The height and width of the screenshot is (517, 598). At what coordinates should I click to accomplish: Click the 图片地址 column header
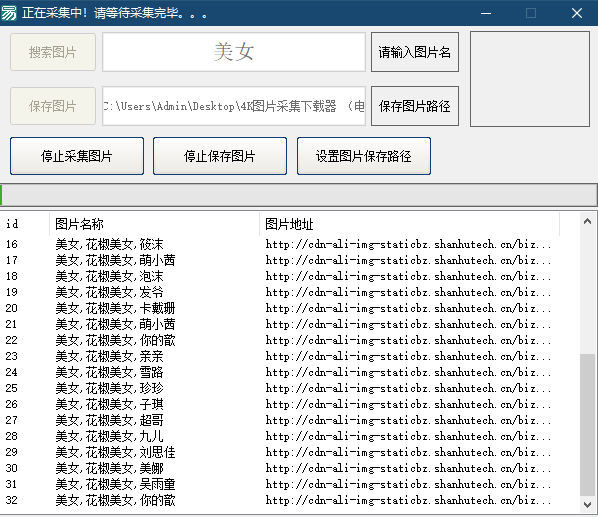(410, 224)
